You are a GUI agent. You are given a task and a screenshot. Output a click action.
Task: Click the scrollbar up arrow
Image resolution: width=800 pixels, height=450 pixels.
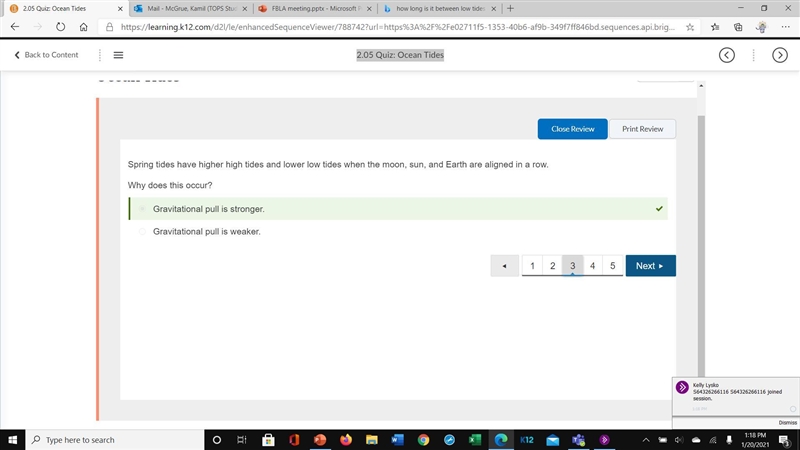701,86
